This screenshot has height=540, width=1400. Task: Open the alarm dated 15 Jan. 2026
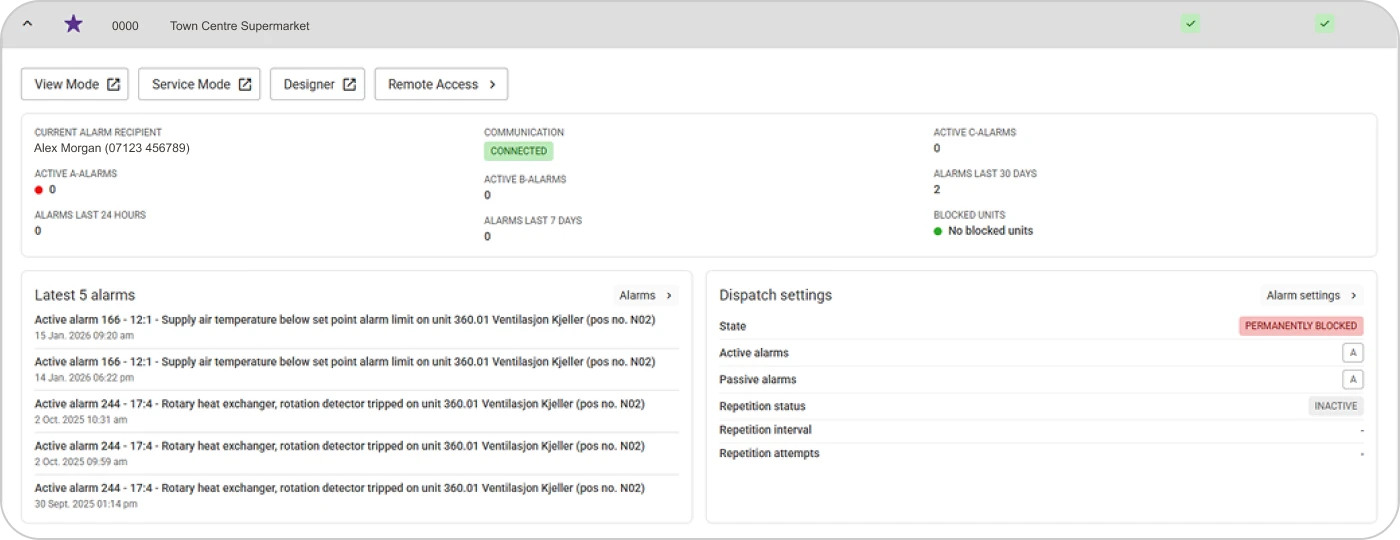point(344,320)
